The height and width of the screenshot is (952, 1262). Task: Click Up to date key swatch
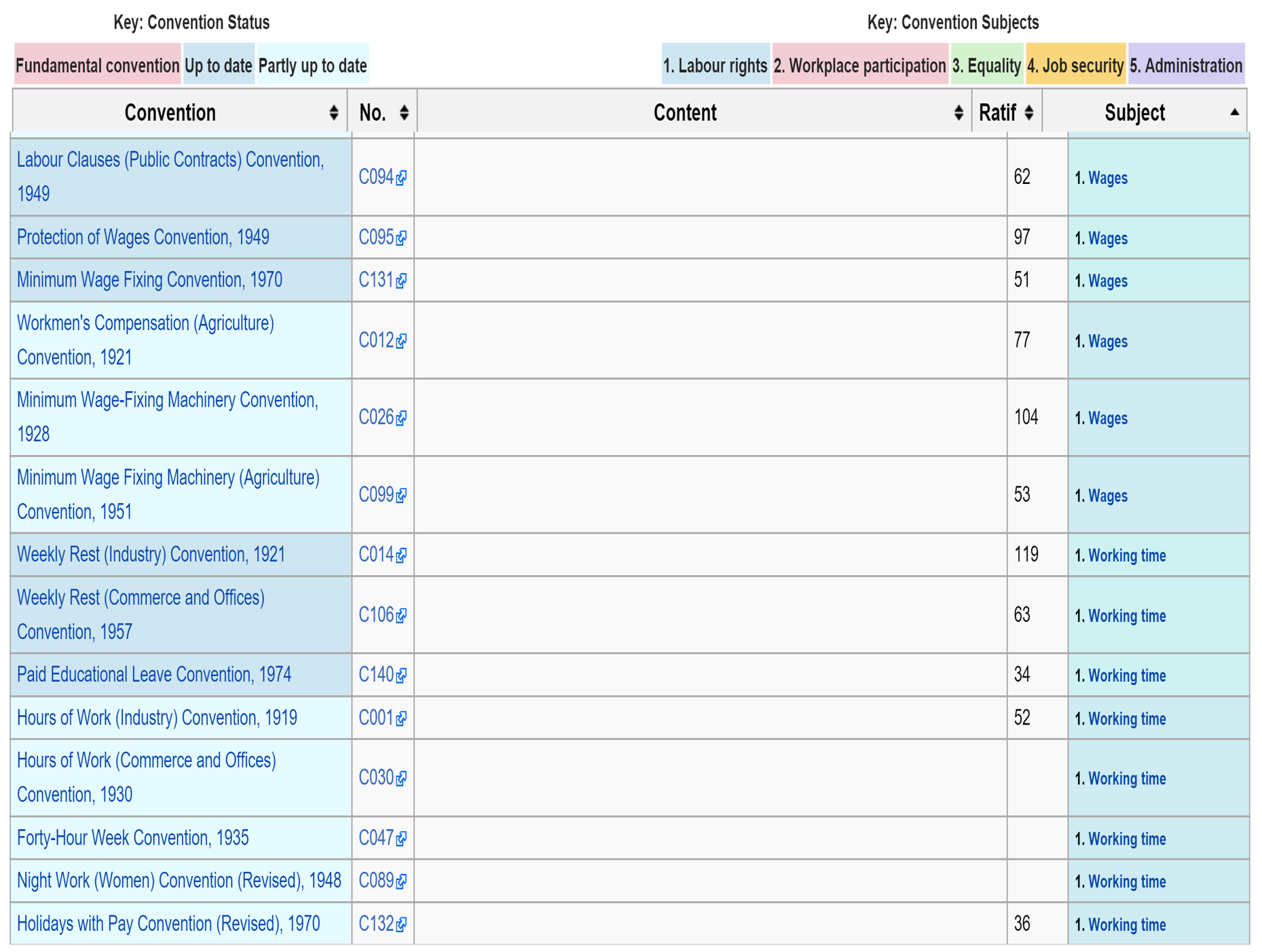coord(219,65)
